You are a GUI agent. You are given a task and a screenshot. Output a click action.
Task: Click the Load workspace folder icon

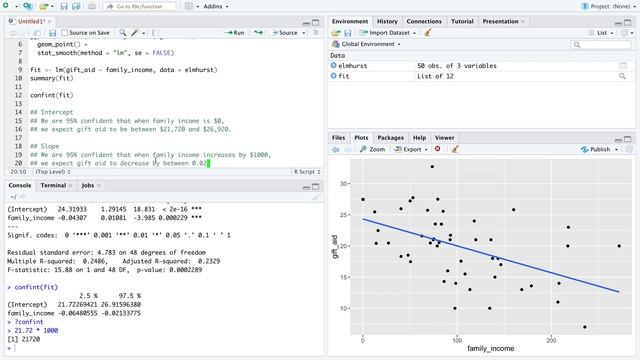pyautogui.click(x=336, y=33)
